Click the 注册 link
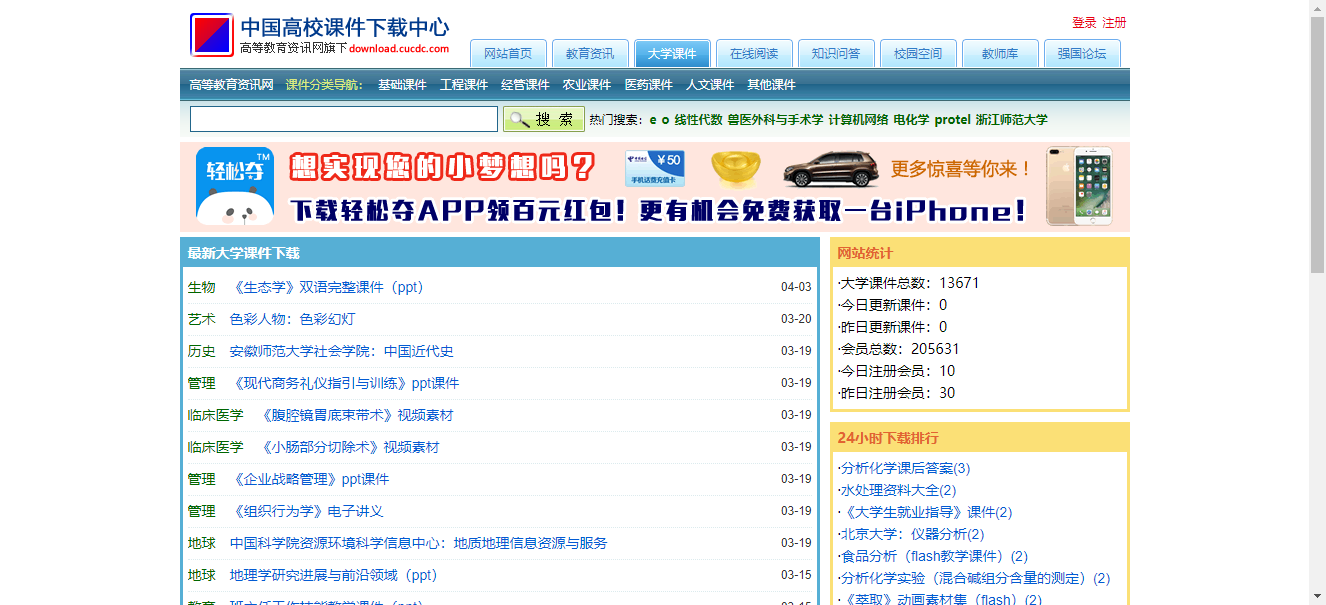 coord(1114,23)
